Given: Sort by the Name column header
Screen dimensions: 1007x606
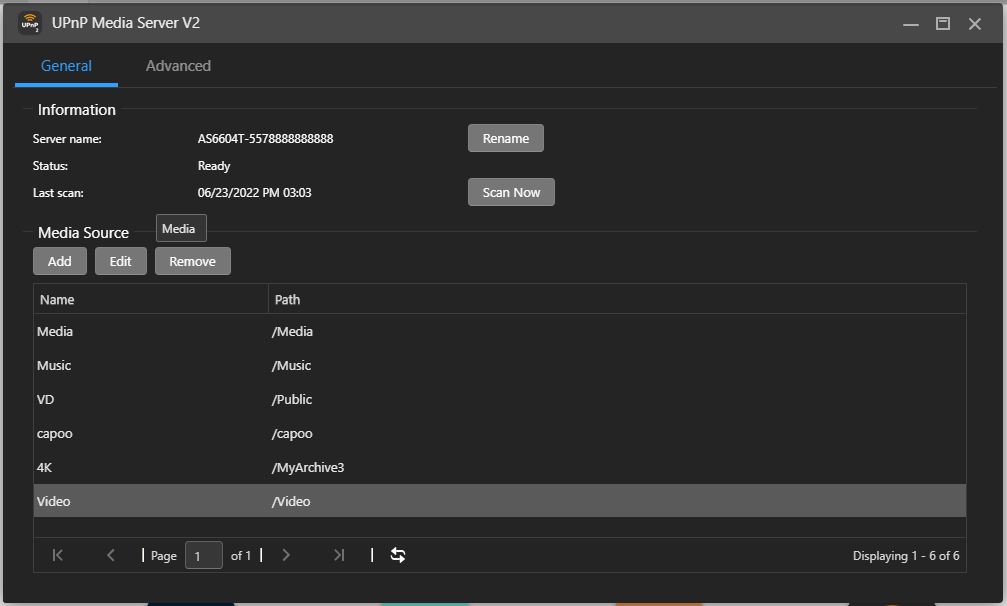Looking at the screenshot, I should point(150,299).
